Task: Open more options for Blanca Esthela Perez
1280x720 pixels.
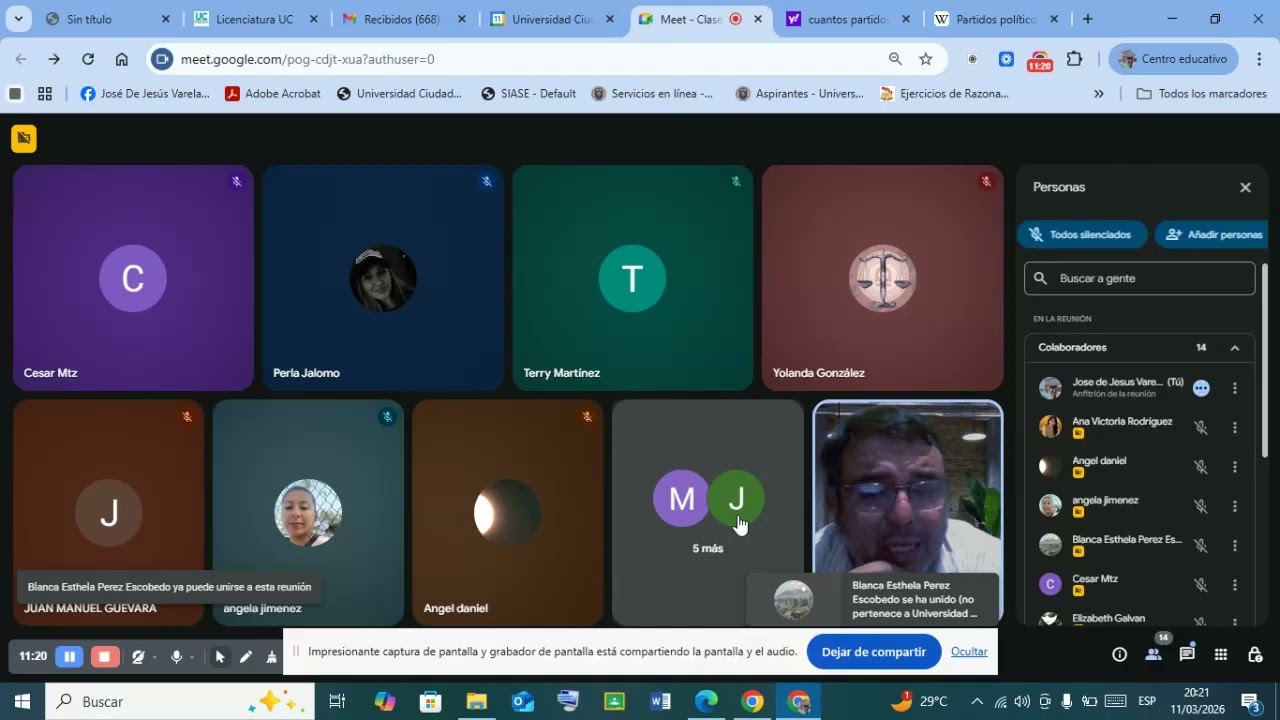Action: point(1235,546)
